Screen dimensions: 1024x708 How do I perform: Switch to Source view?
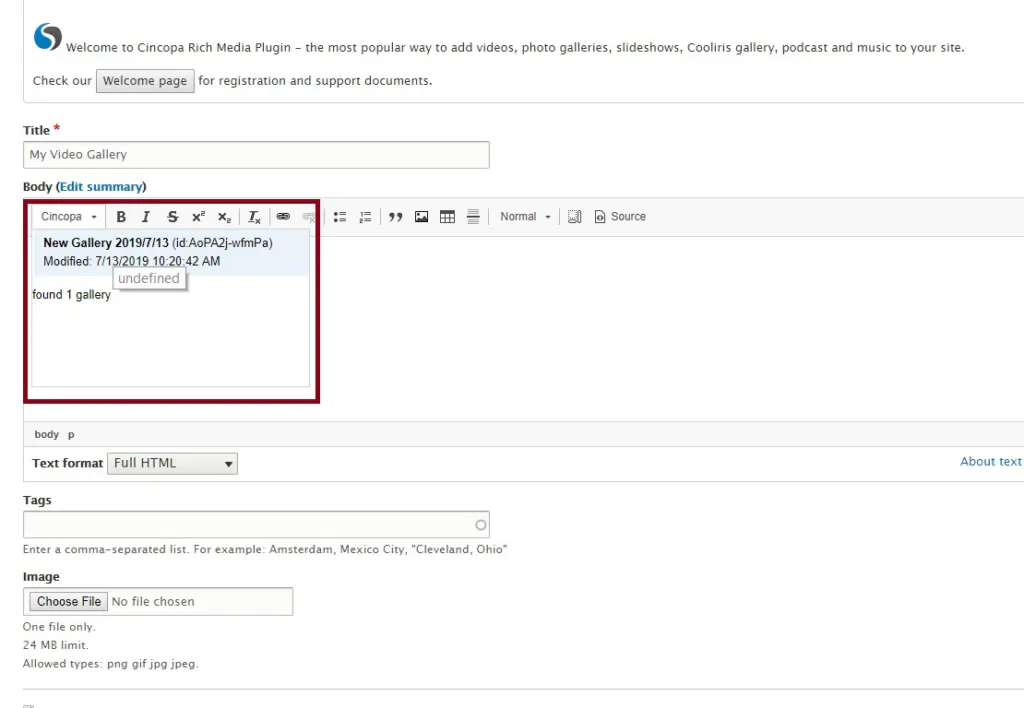pyautogui.click(x=620, y=217)
